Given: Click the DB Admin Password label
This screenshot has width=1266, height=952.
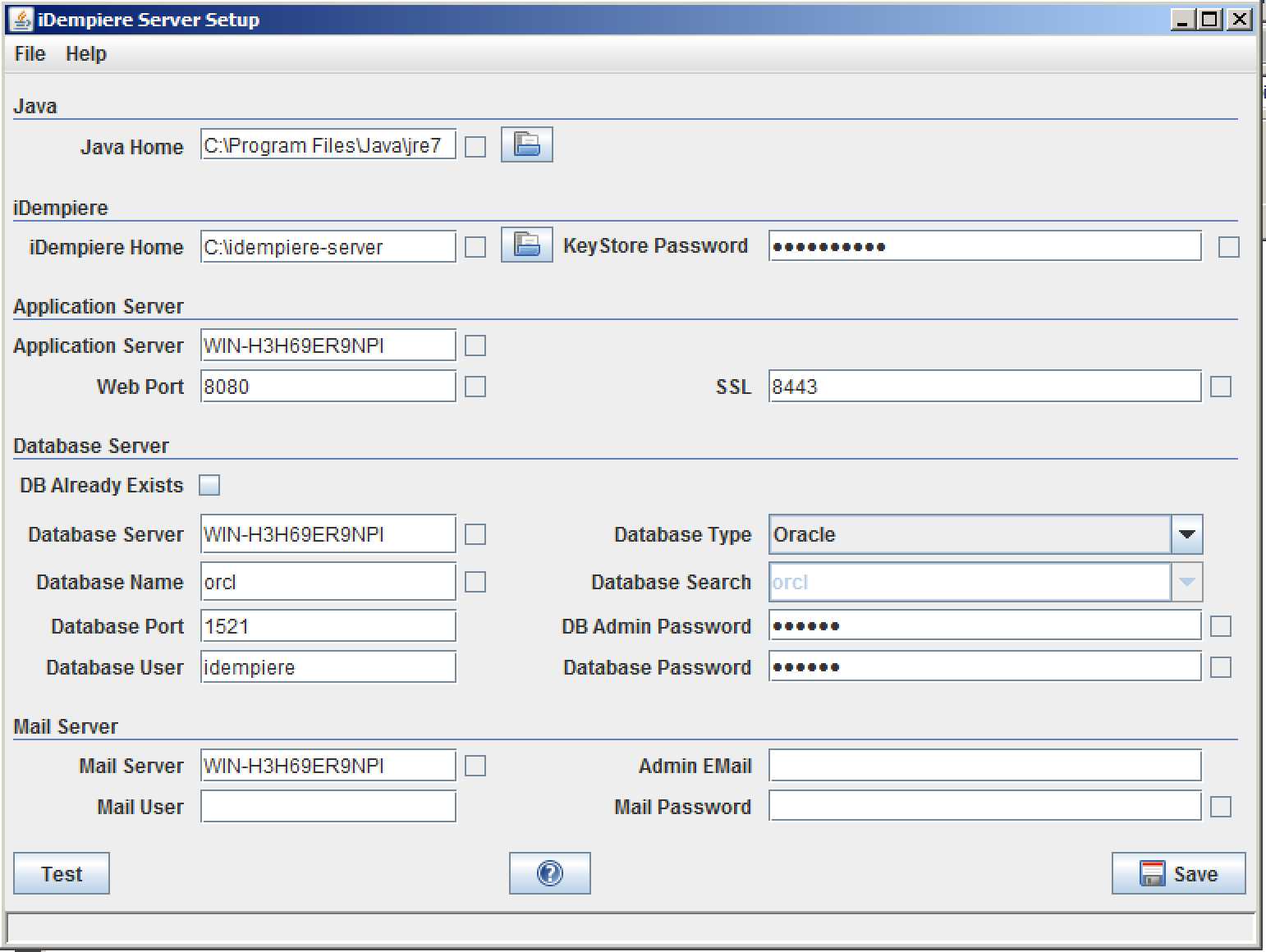Looking at the screenshot, I should coord(656,626).
